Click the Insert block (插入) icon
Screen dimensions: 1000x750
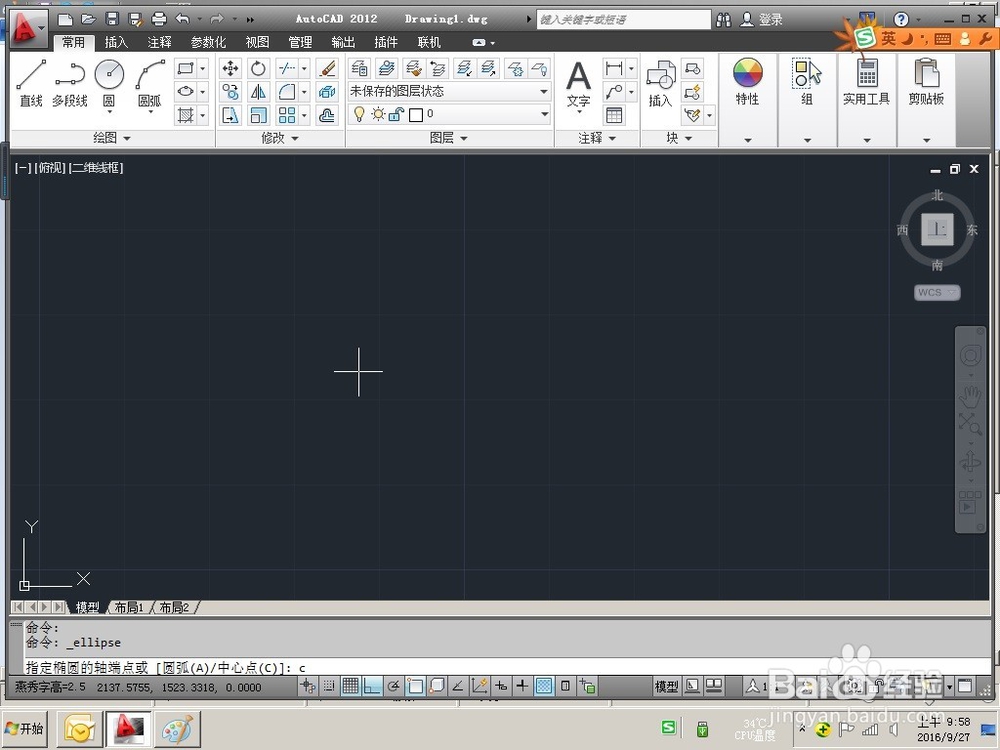coord(661,83)
